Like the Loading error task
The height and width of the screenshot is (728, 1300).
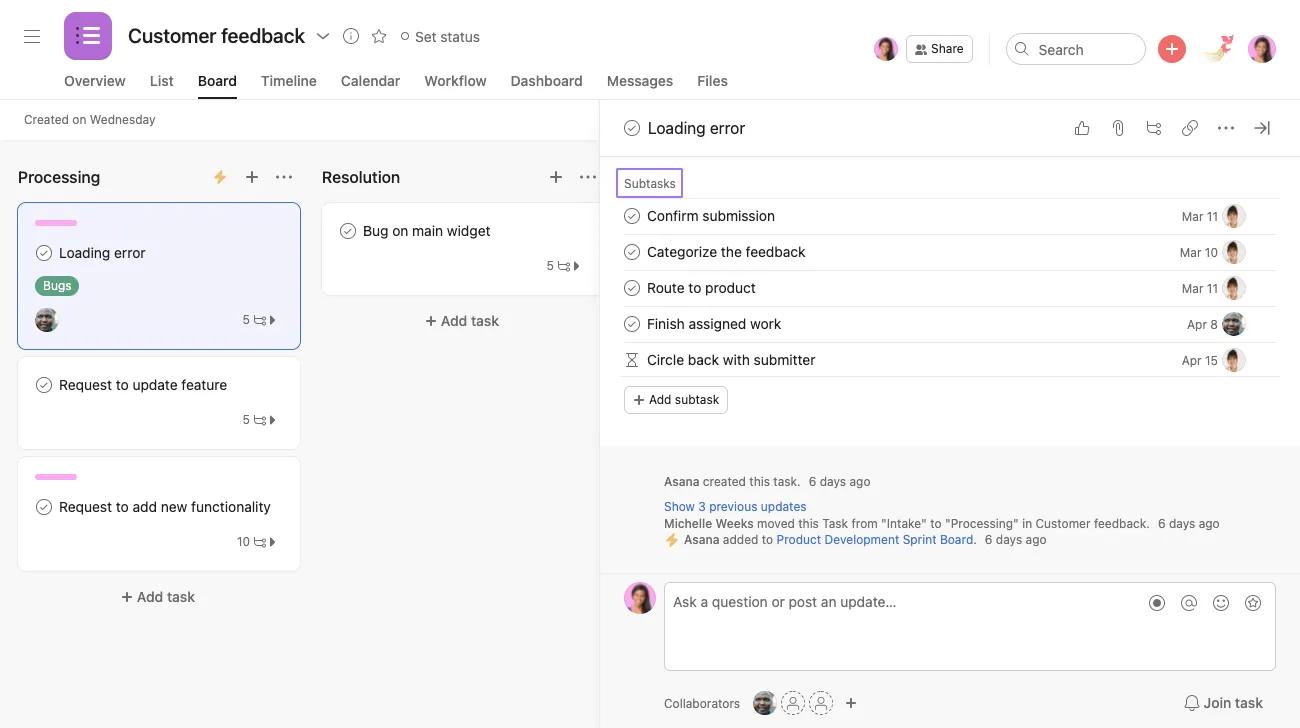tap(1082, 128)
